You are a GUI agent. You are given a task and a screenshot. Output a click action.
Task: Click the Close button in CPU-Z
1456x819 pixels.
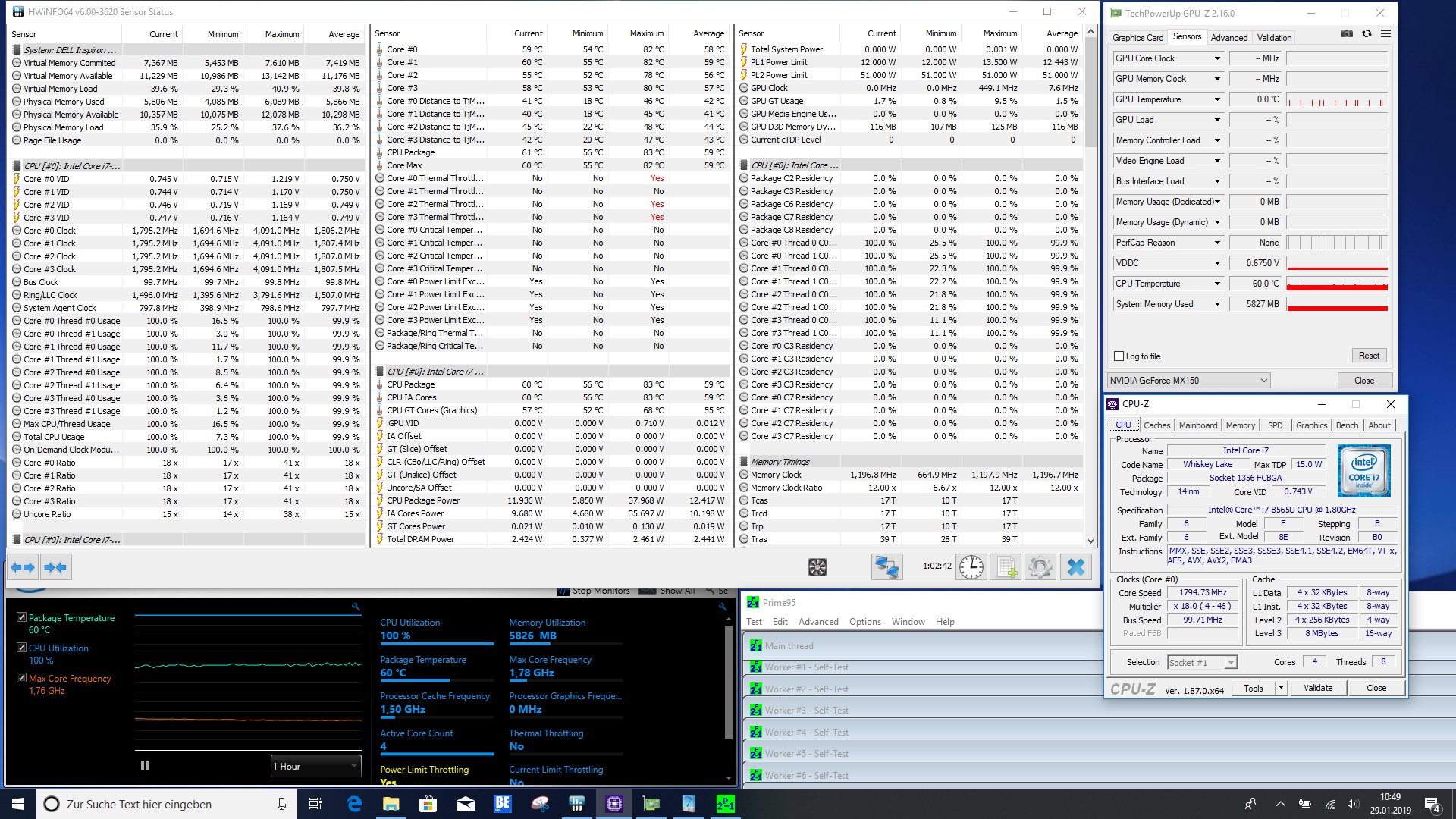pos(1376,688)
